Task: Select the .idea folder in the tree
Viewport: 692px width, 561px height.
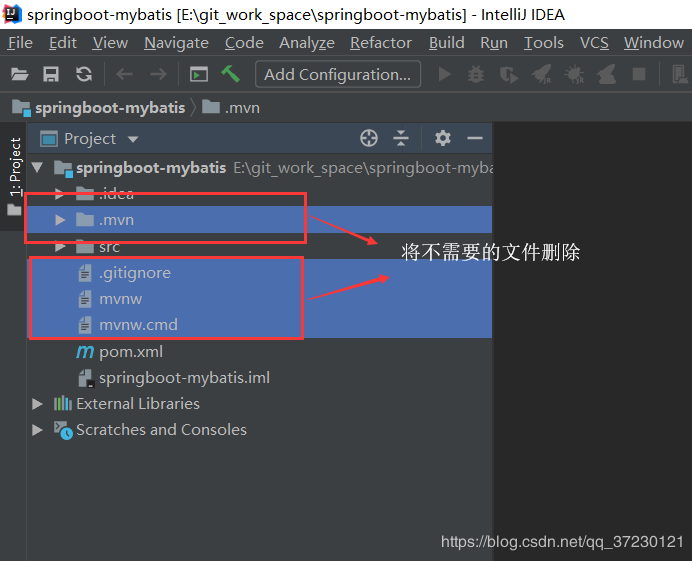Action: pyautogui.click(x=260, y=193)
